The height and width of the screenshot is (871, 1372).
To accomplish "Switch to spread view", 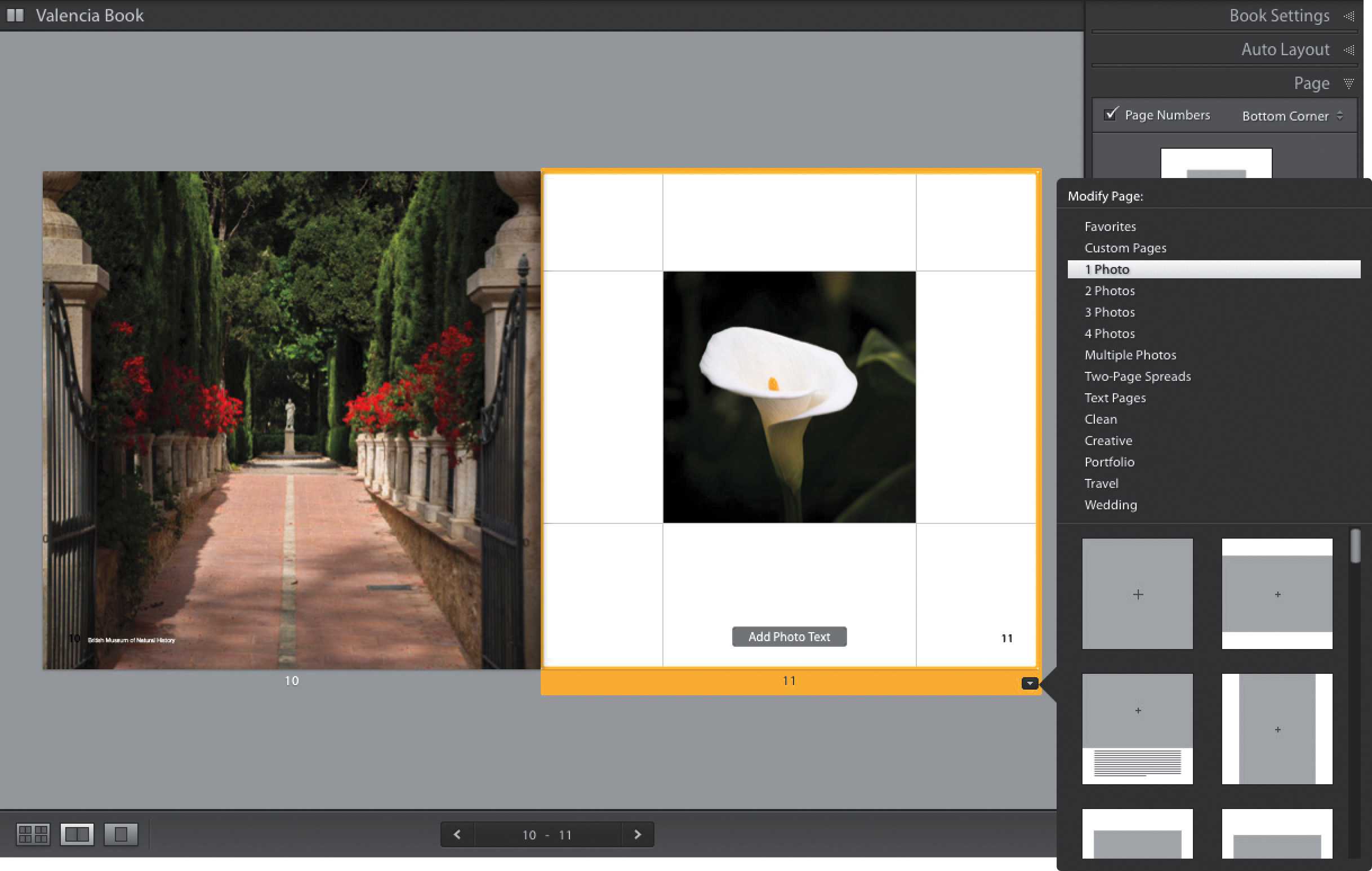I will point(77,834).
